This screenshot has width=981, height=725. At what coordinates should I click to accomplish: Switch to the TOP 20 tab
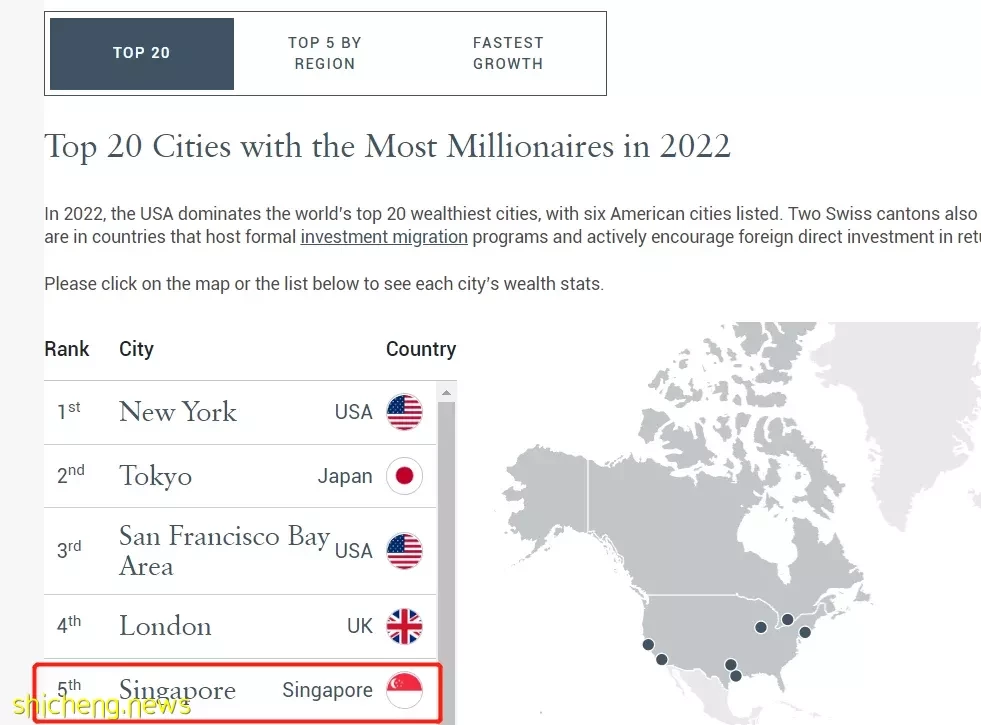pyautogui.click(x=142, y=53)
